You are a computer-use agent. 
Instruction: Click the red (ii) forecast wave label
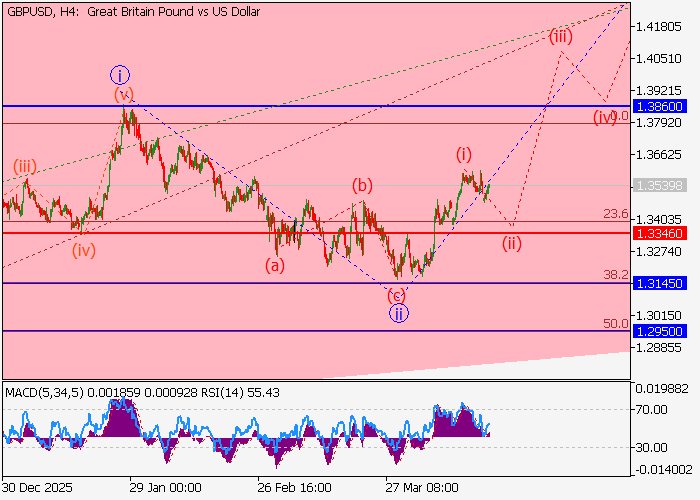point(512,242)
